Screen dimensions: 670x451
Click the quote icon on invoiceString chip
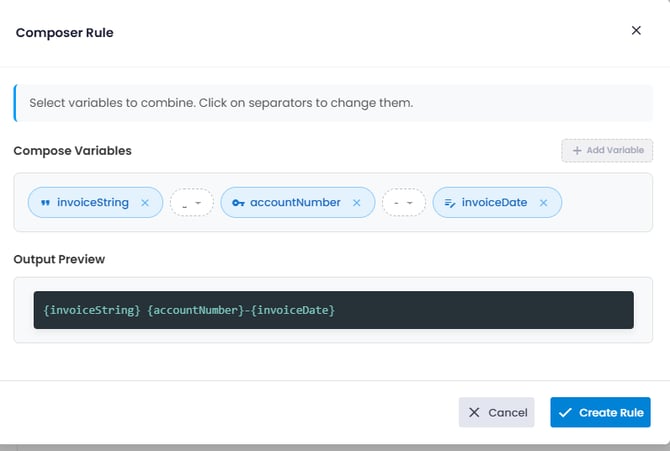[45, 203]
